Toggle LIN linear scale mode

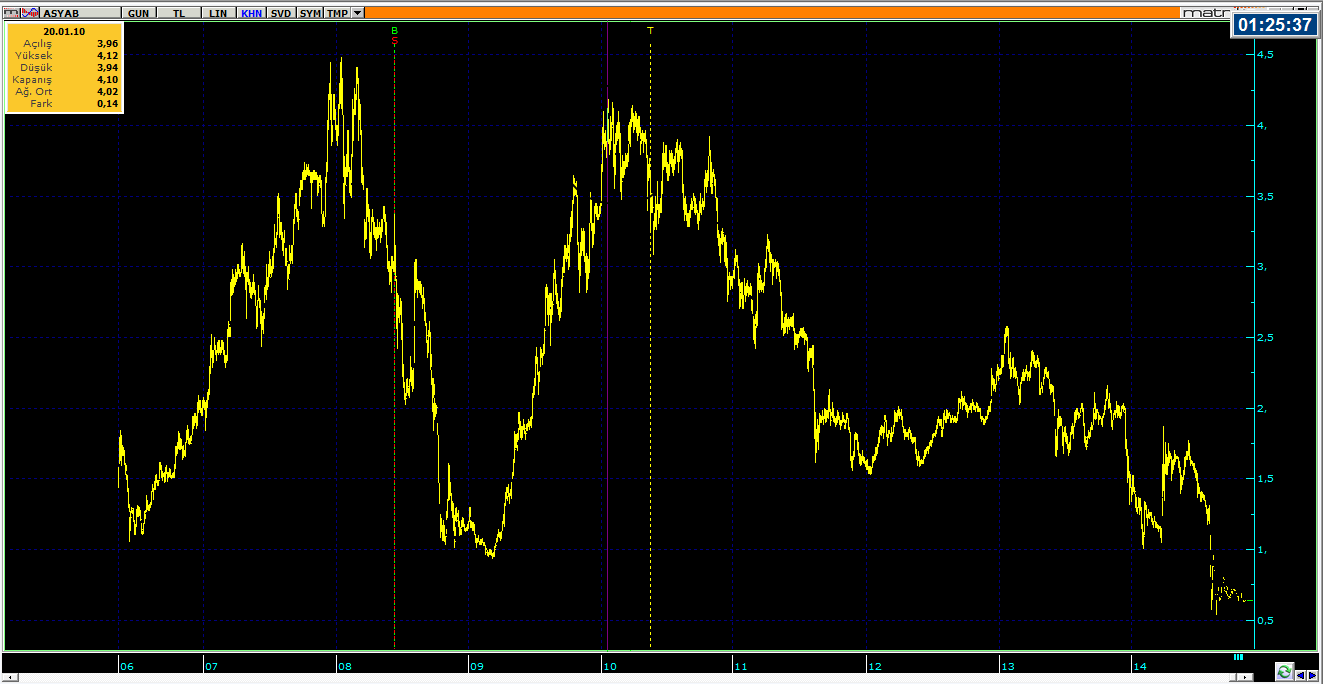tap(218, 13)
